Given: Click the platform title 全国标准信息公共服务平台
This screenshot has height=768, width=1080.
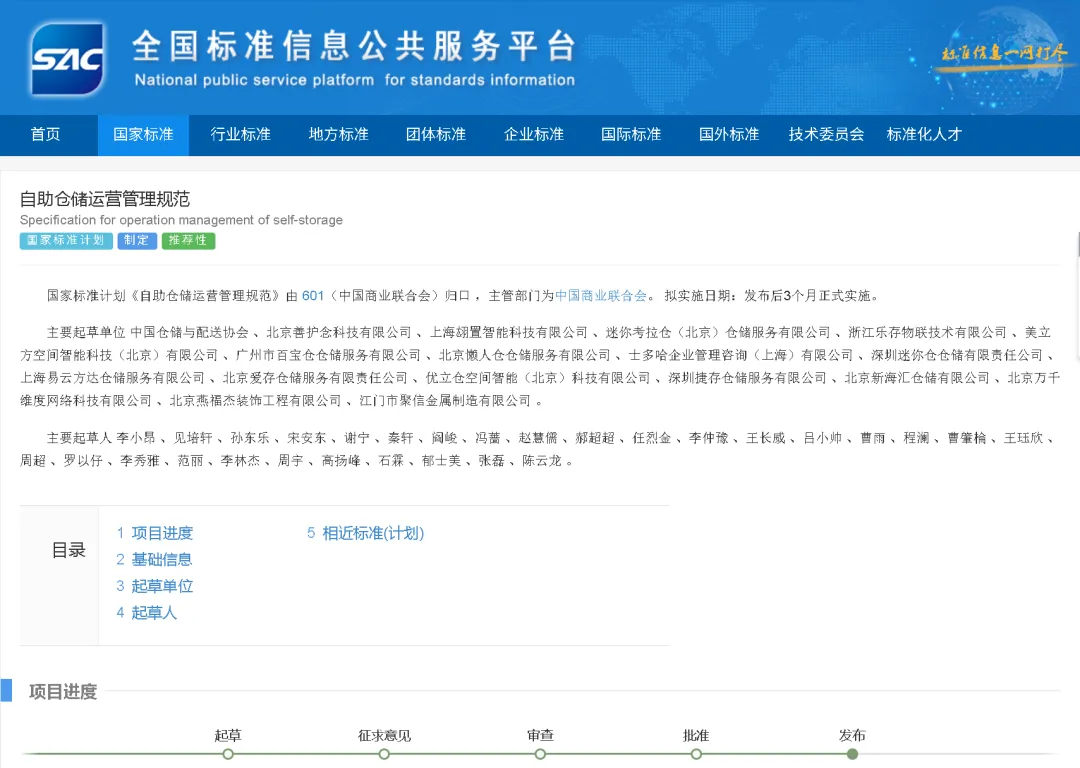Looking at the screenshot, I should 354,45.
